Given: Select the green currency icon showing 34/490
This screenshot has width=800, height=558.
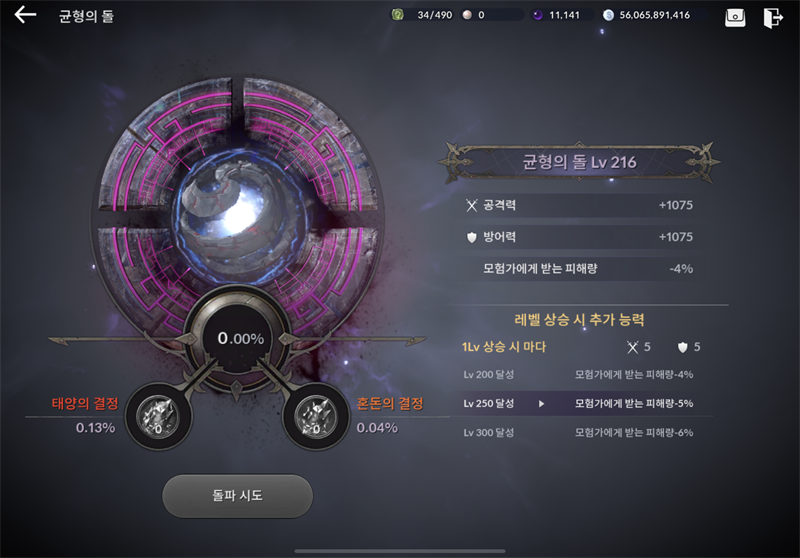Looking at the screenshot, I should [x=397, y=15].
